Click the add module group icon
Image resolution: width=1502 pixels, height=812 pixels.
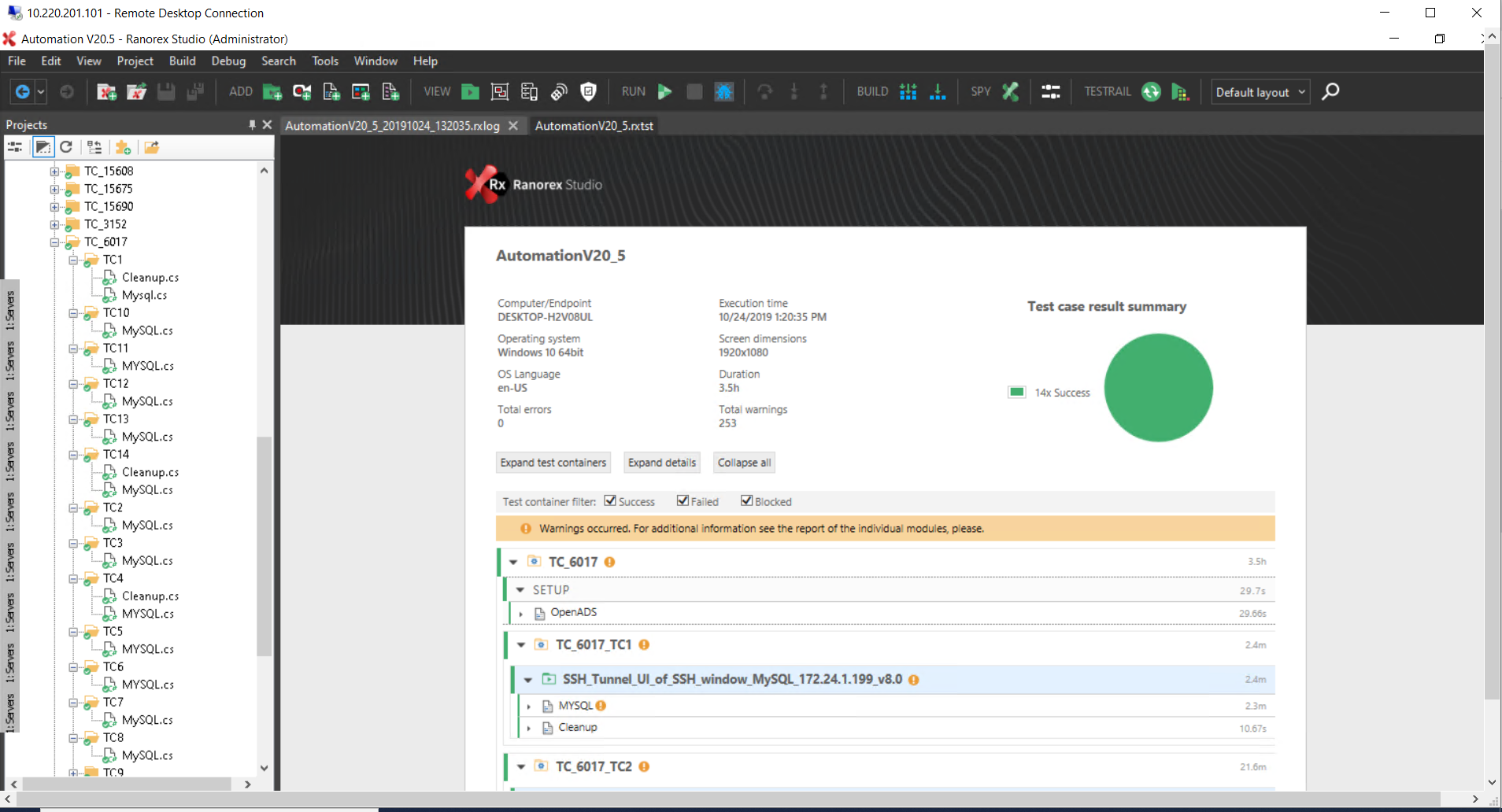click(x=390, y=92)
